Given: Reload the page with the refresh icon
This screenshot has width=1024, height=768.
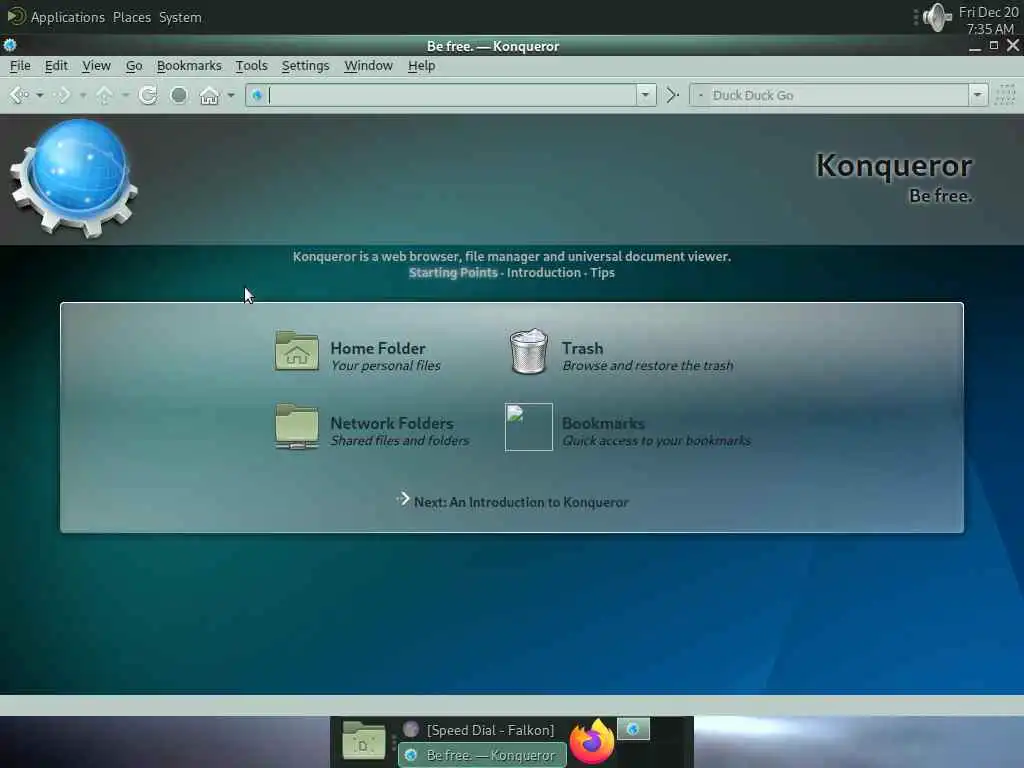Looking at the screenshot, I should tap(148, 95).
